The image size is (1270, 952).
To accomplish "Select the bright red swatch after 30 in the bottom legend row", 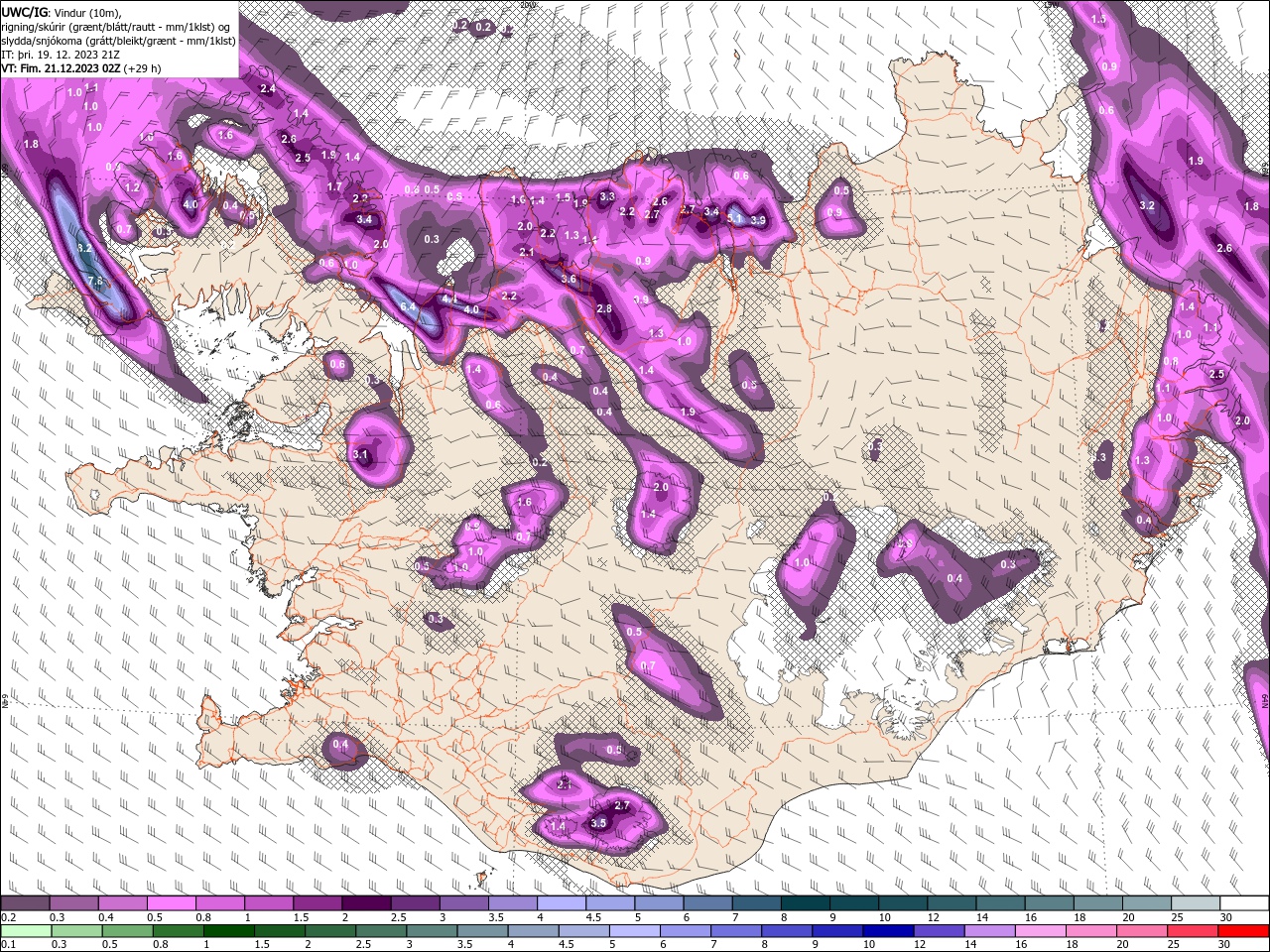I will (x=1243, y=930).
